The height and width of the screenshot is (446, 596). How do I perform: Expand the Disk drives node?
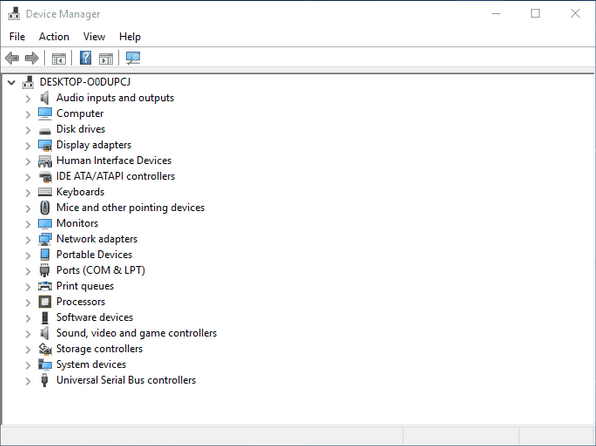28,130
